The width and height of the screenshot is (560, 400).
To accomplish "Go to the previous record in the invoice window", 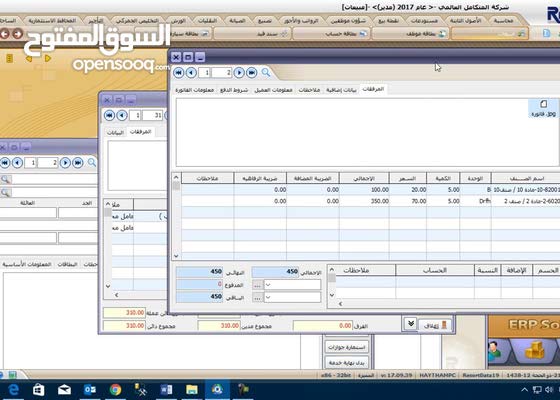I will (191, 73).
